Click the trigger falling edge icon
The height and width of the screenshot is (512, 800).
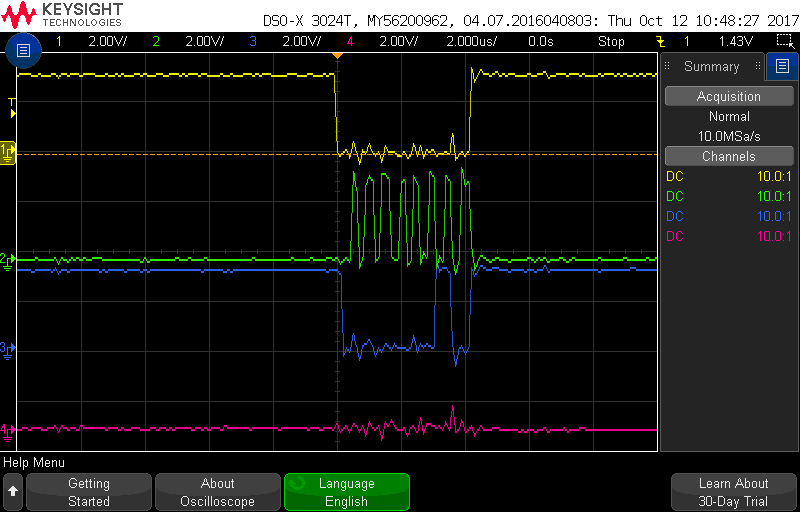660,41
